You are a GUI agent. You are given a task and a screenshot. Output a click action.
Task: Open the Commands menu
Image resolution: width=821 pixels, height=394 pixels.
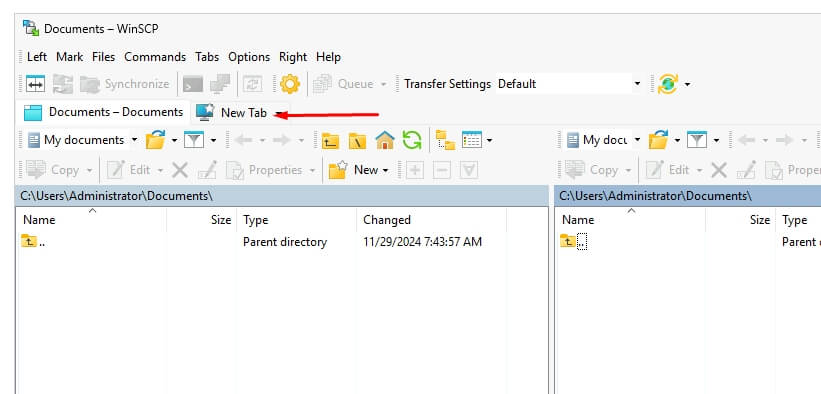[x=155, y=57]
